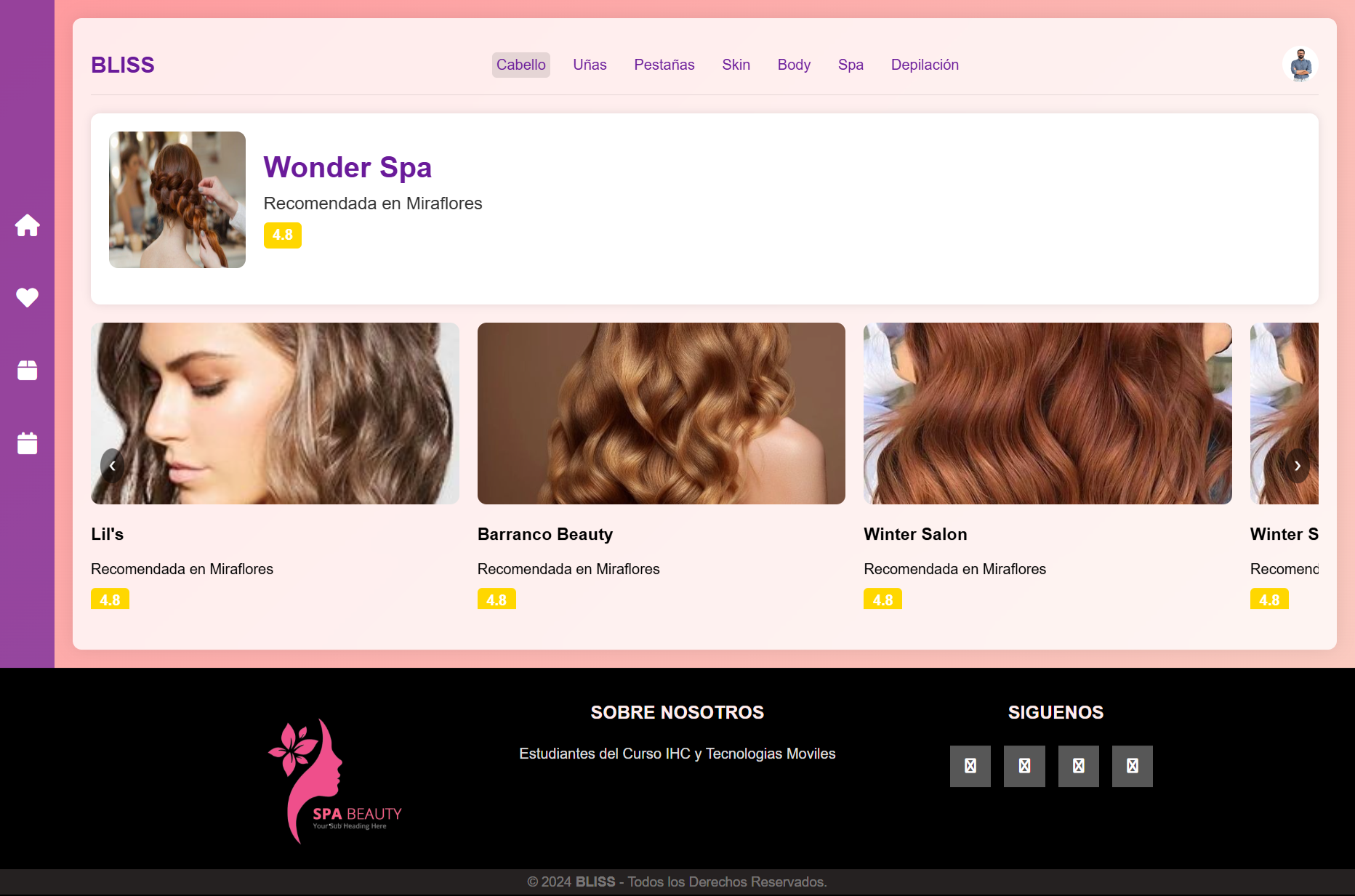Select the Depilación category

[x=925, y=65]
